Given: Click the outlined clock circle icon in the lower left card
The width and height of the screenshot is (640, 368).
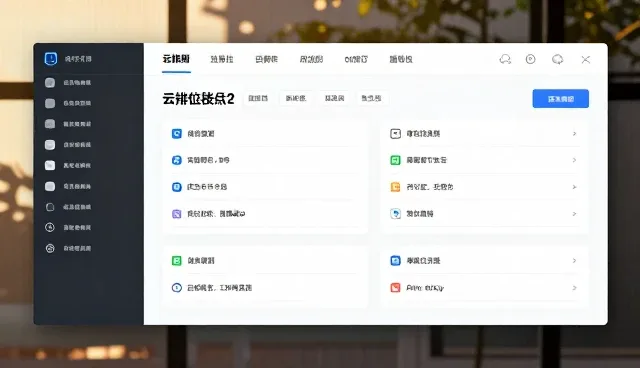Looking at the screenshot, I should [x=176, y=288].
